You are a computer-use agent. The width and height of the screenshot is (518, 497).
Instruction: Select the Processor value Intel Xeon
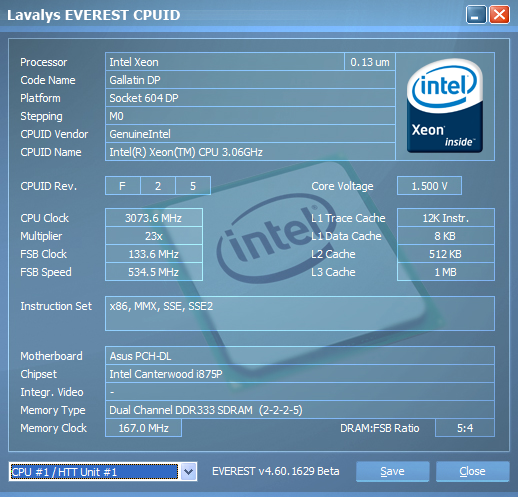225,62
